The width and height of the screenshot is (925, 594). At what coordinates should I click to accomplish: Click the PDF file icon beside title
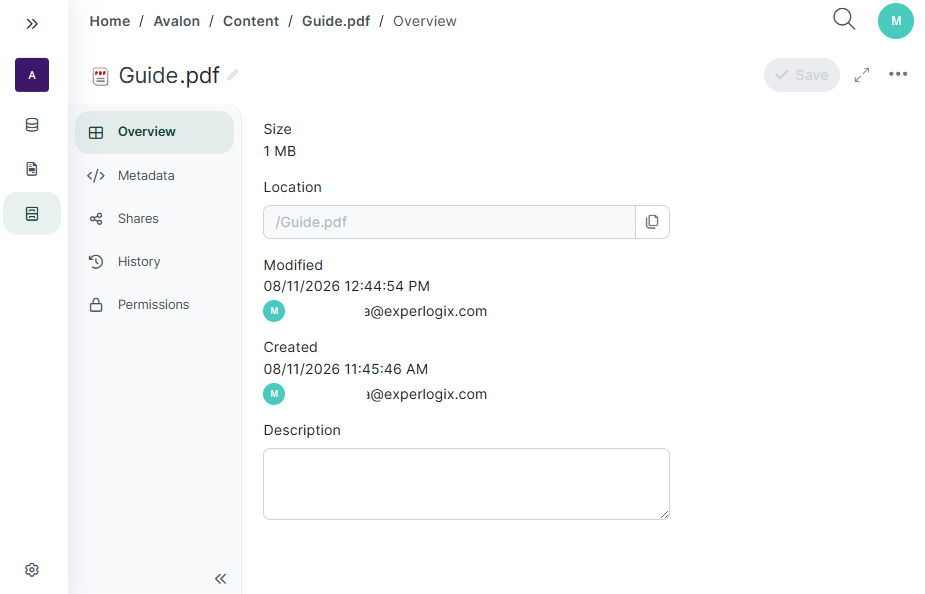point(100,76)
